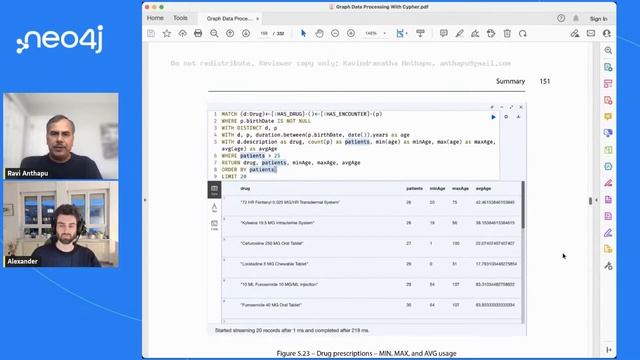Click the read mode display icon

tap(420, 33)
